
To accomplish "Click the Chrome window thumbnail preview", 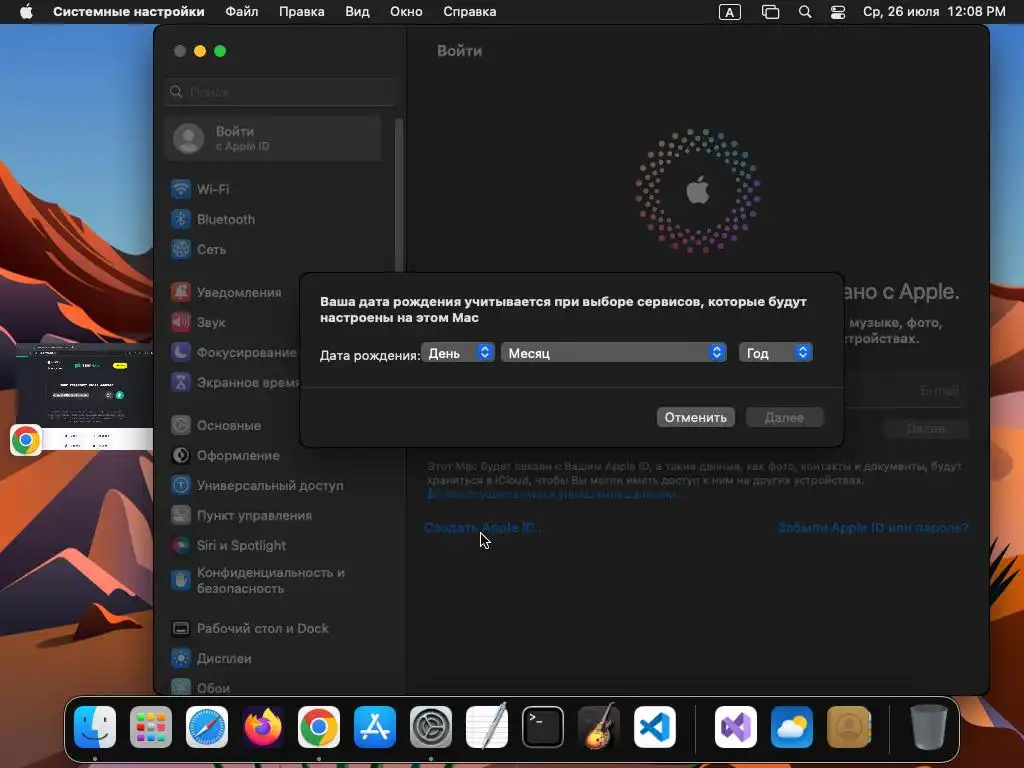I will coord(85,396).
